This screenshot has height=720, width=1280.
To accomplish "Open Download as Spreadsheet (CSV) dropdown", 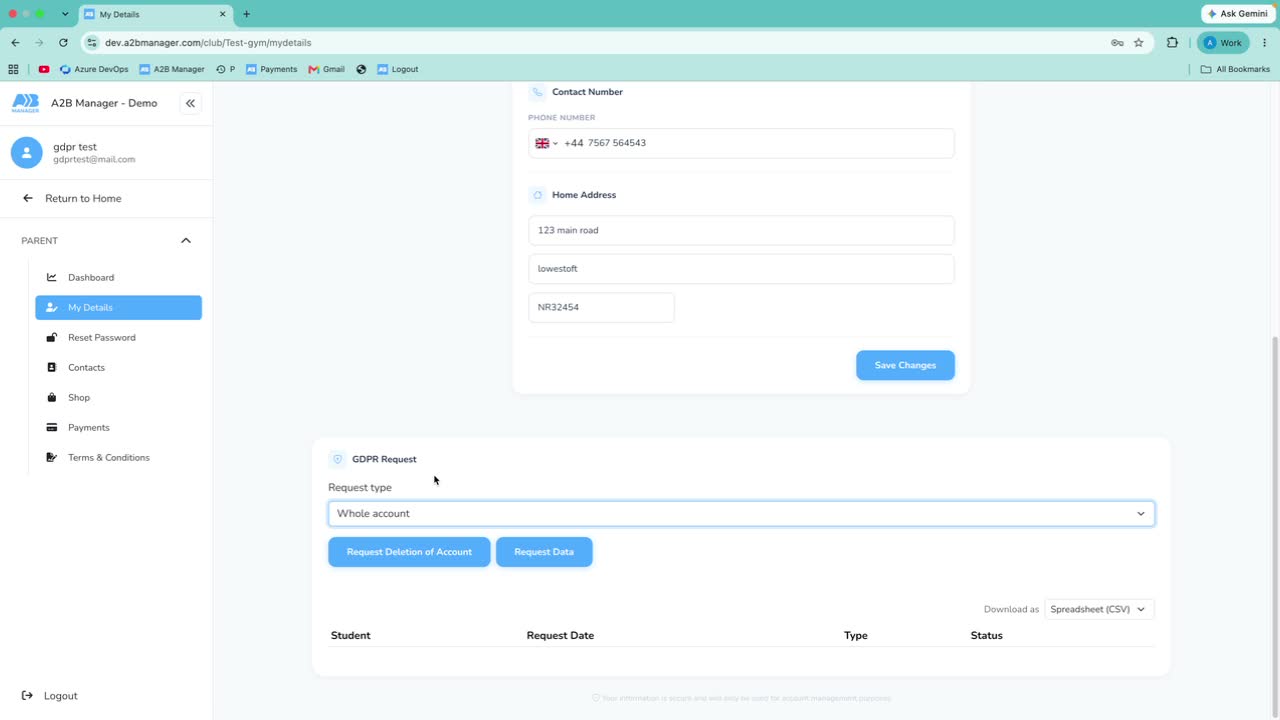I will pyautogui.click(x=1099, y=609).
